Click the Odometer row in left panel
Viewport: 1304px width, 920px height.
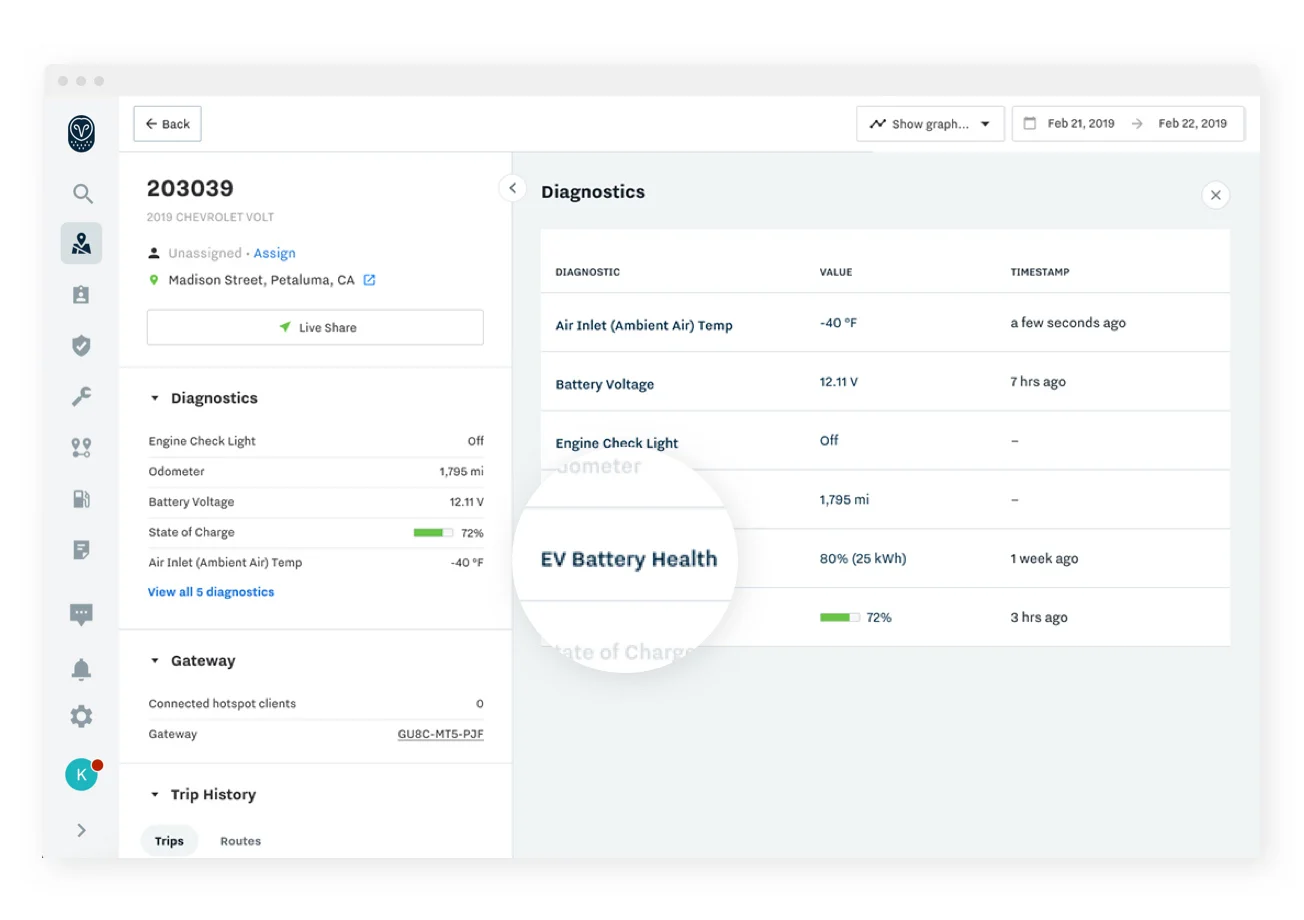[315, 472]
